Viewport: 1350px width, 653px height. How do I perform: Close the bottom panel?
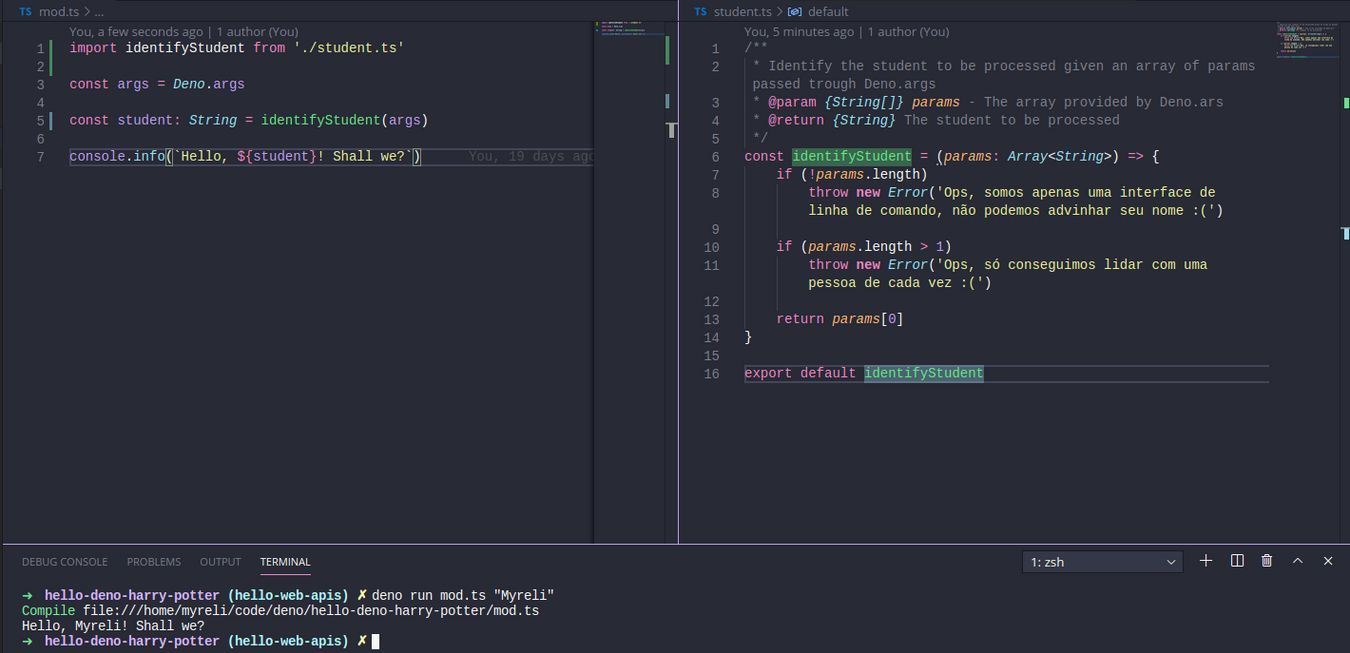1328,561
